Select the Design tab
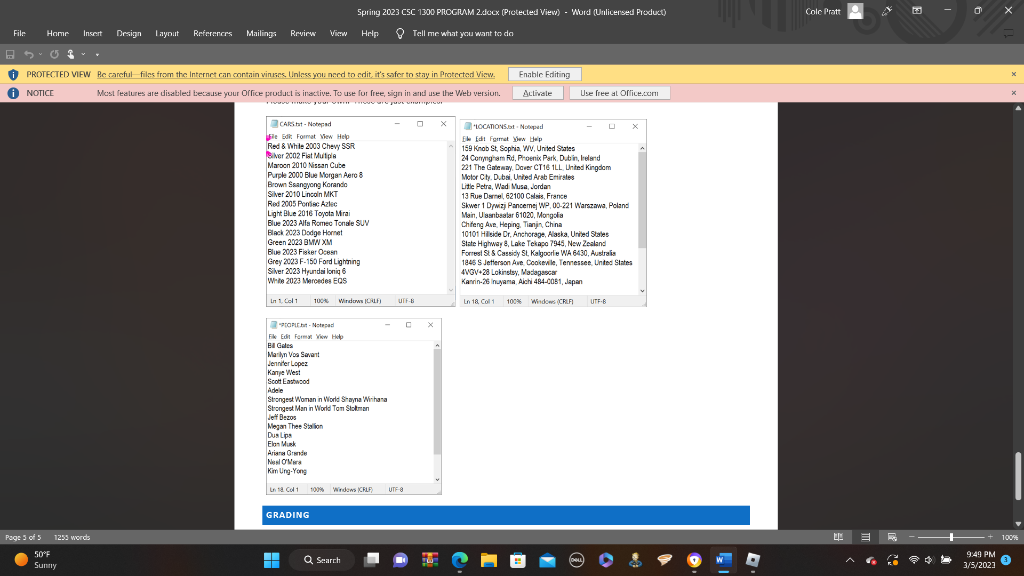The height and width of the screenshot is (576, 1024). (129, 33)
